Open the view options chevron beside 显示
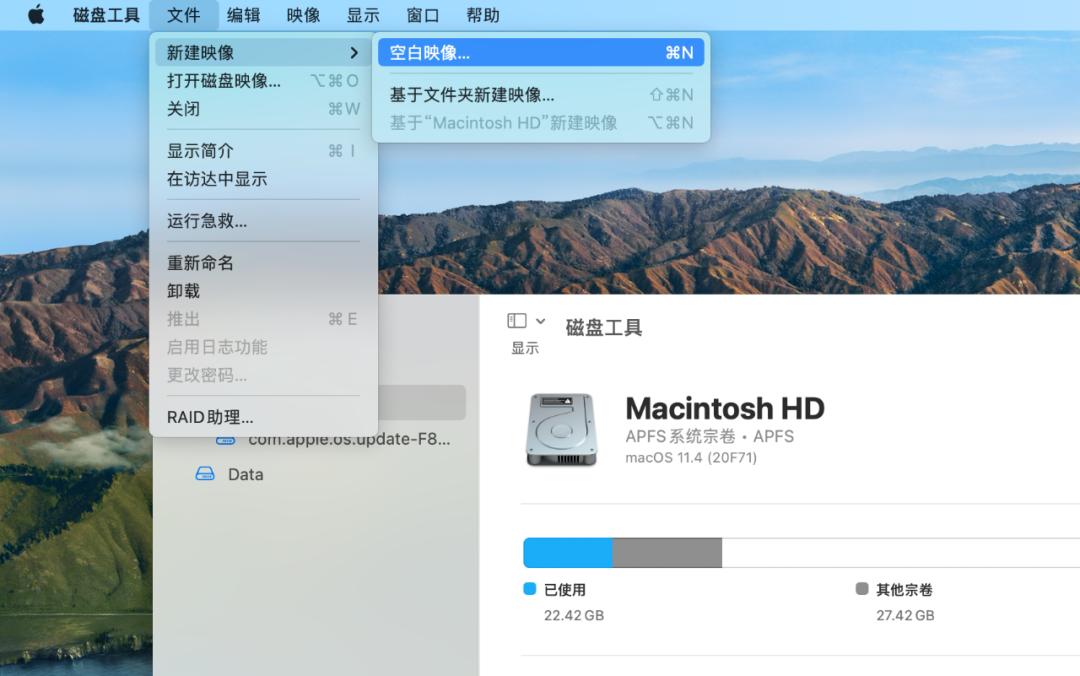The width and height of the screenshot is (1080, 676). point(540,320)
